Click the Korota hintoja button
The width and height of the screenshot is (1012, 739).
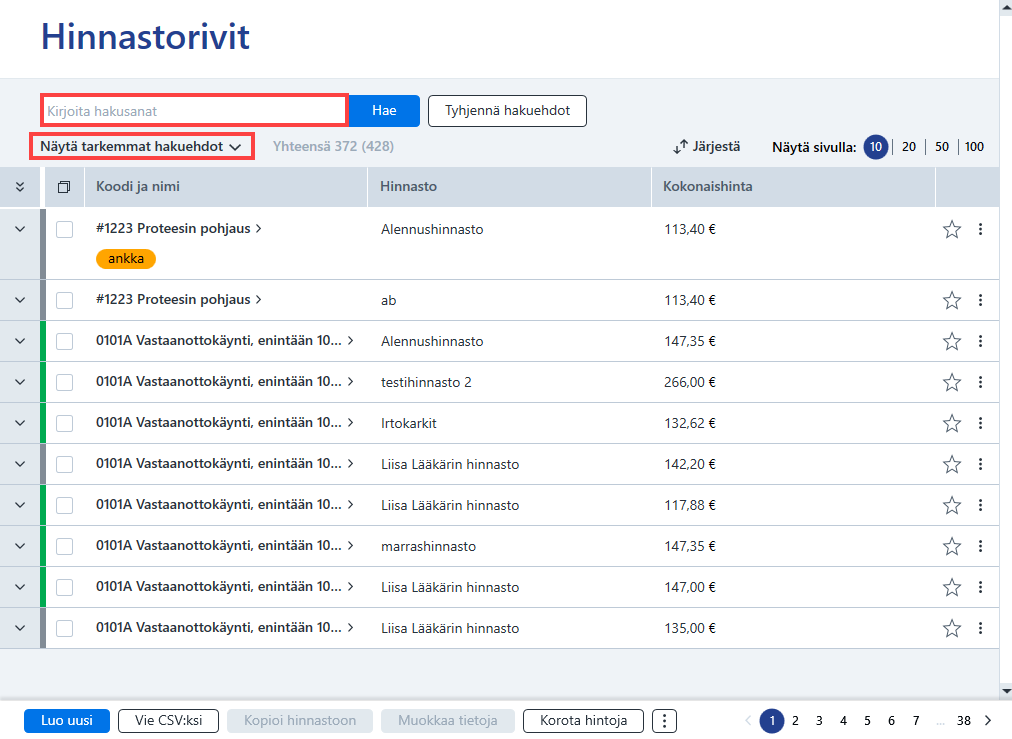[583, 721]
